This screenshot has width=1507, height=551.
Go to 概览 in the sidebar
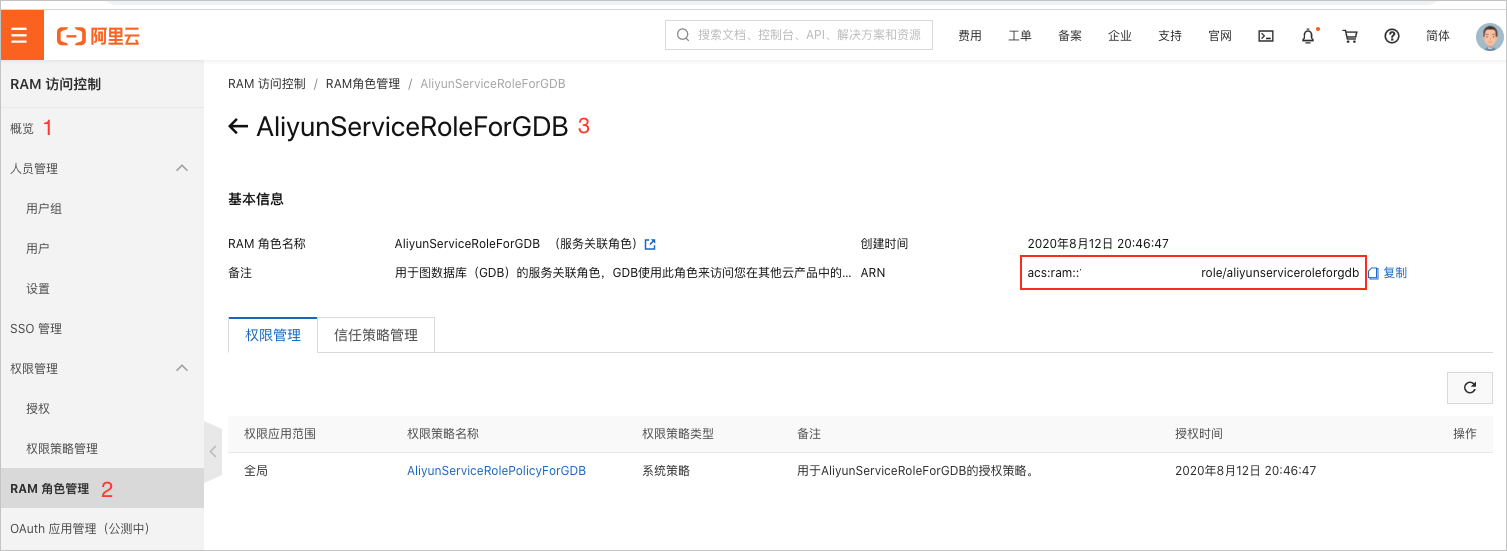22,128
